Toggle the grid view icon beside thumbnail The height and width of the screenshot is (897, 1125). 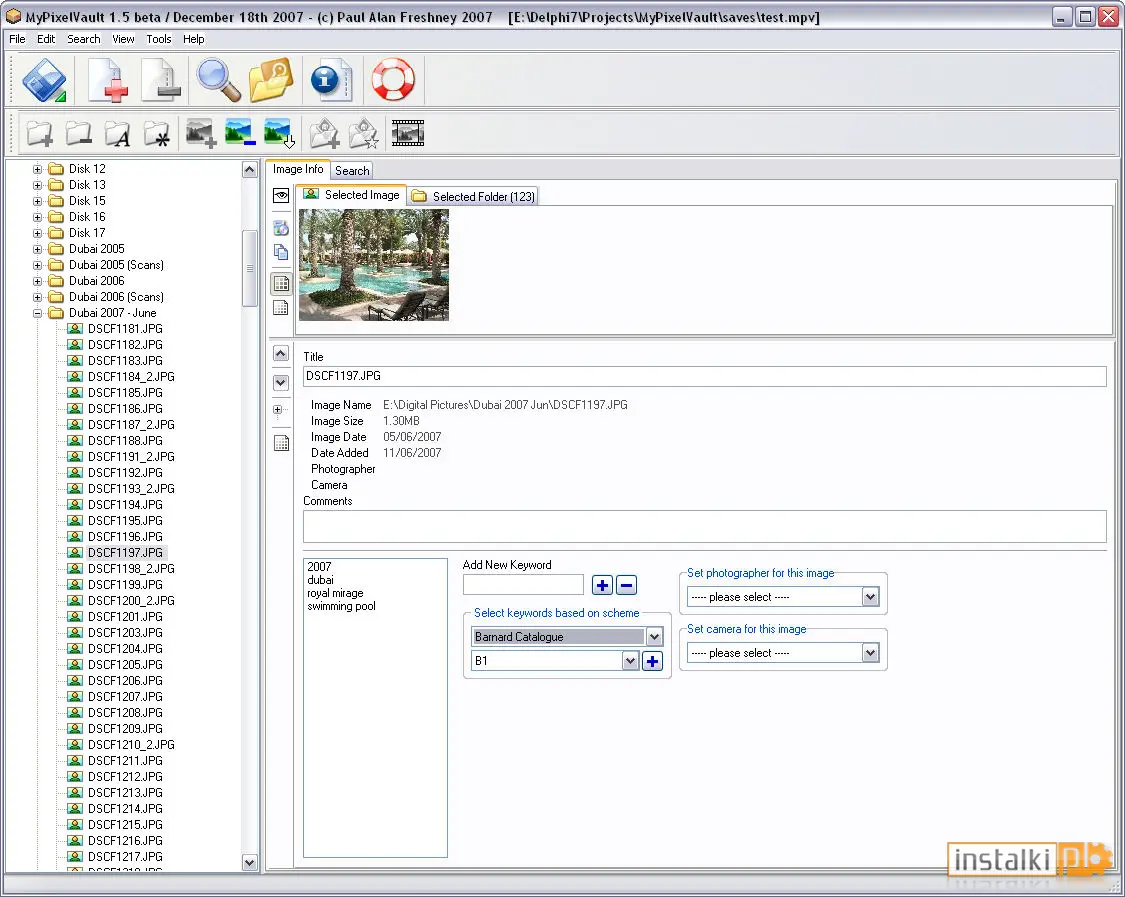281,283
